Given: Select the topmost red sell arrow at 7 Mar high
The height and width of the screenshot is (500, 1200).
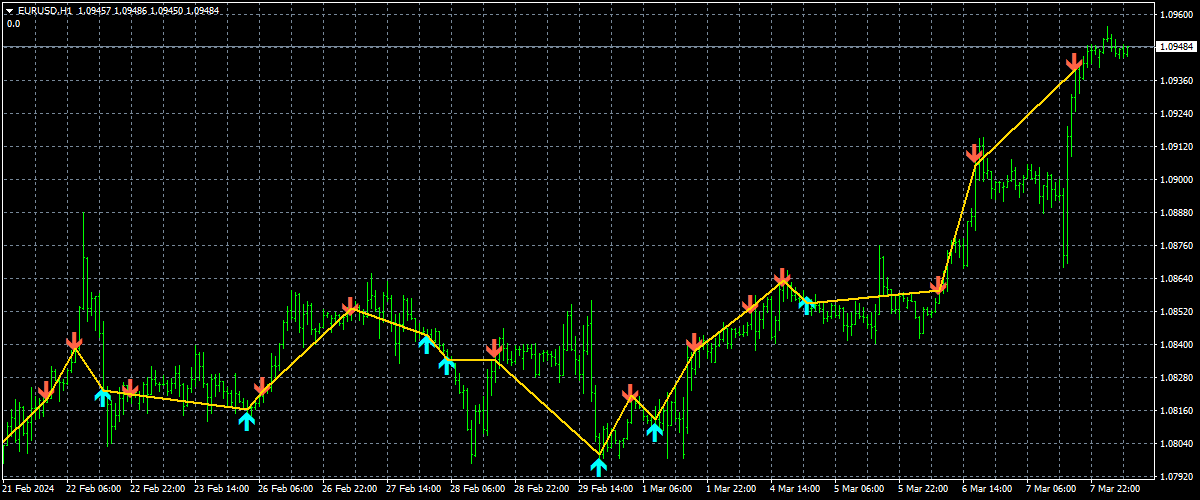Looking at the screenshot, I should 1075,62.
